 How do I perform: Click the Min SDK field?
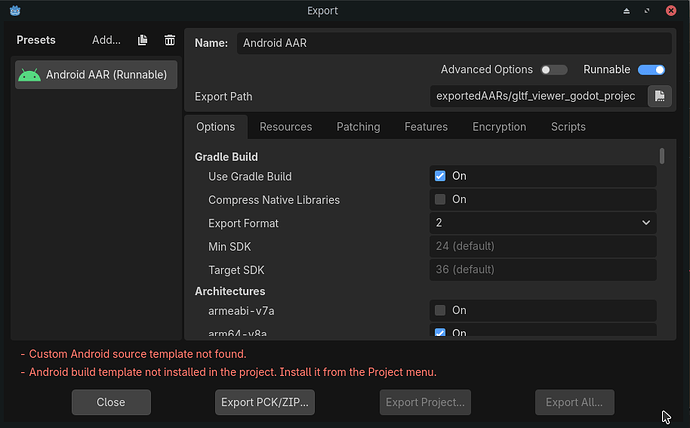543,246
